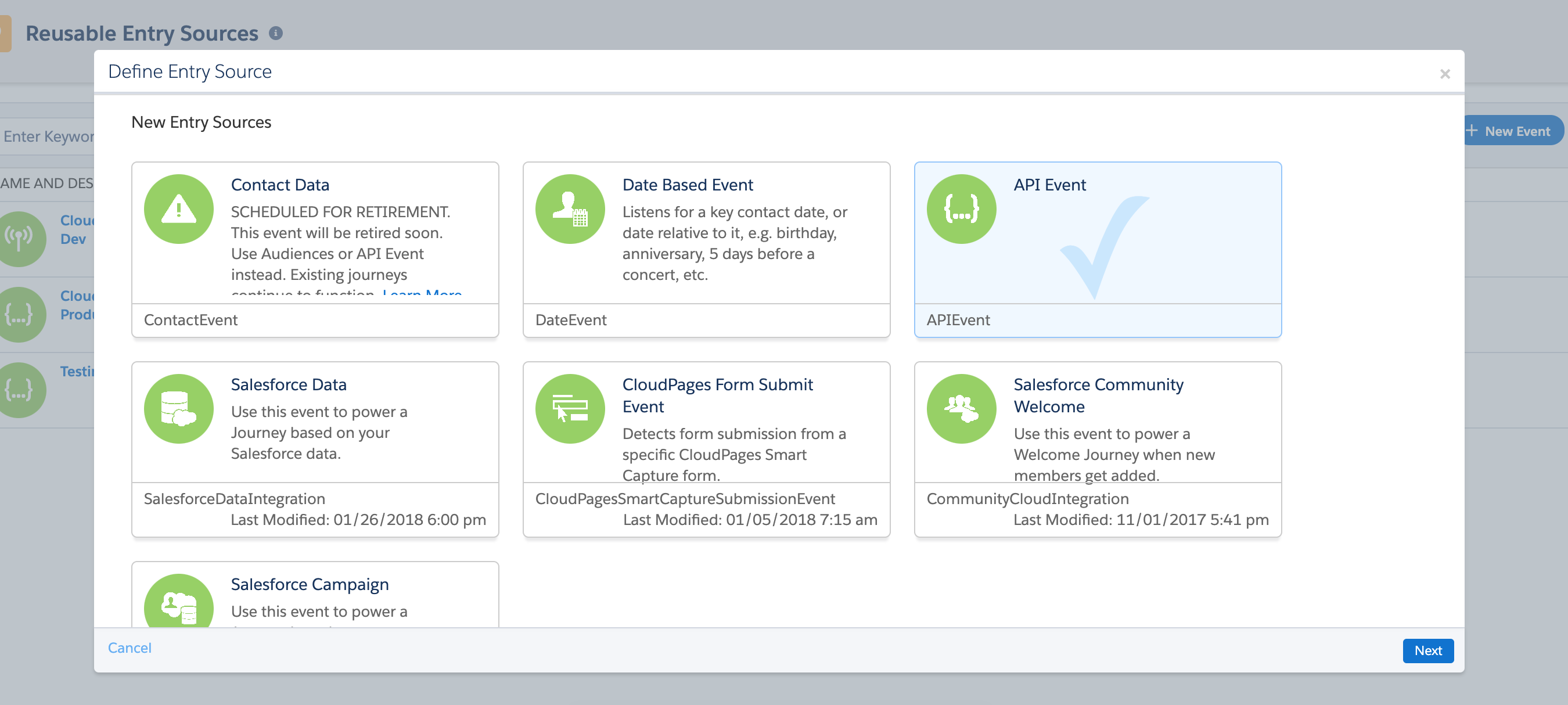
Task: Click the ContactEvent footer label
Action: 190,319
